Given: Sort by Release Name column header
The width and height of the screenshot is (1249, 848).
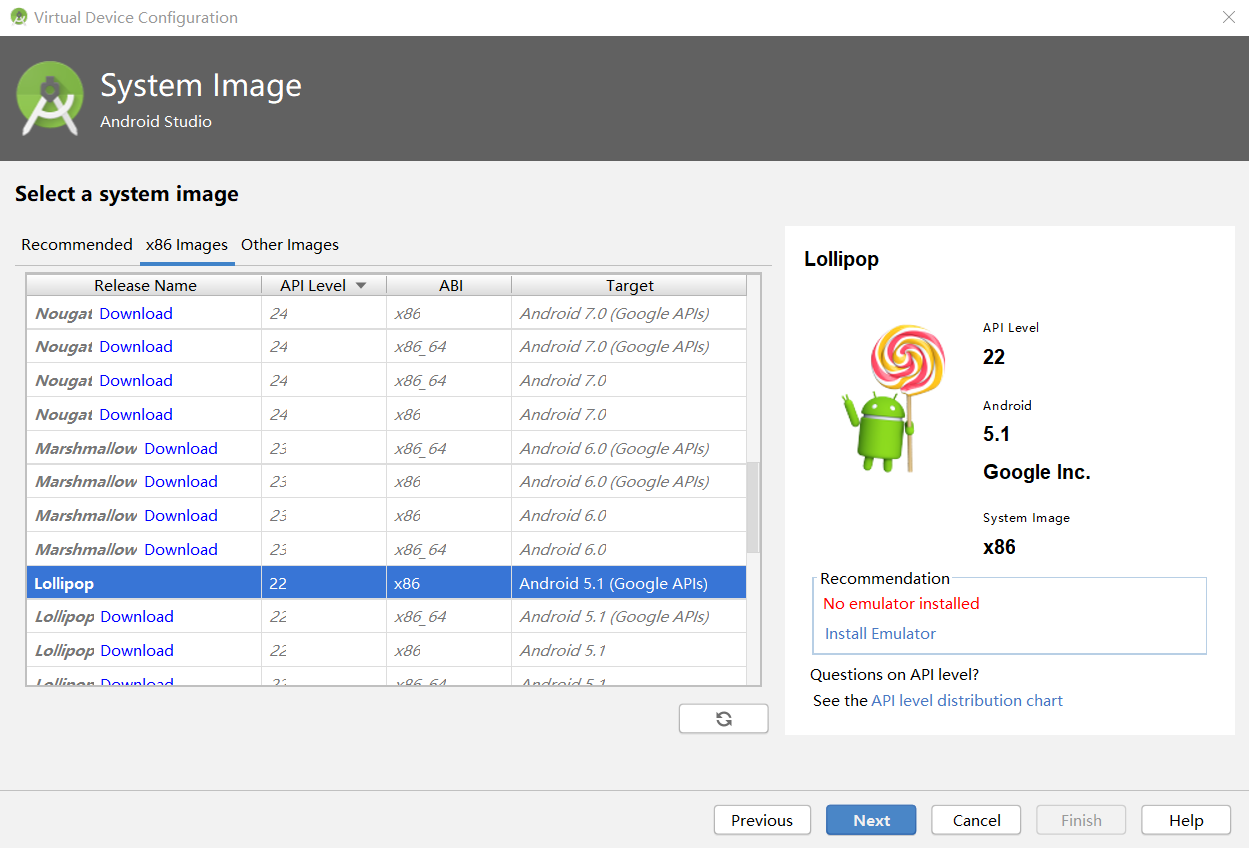Looking at the screenshot, I should coord(145,285).
